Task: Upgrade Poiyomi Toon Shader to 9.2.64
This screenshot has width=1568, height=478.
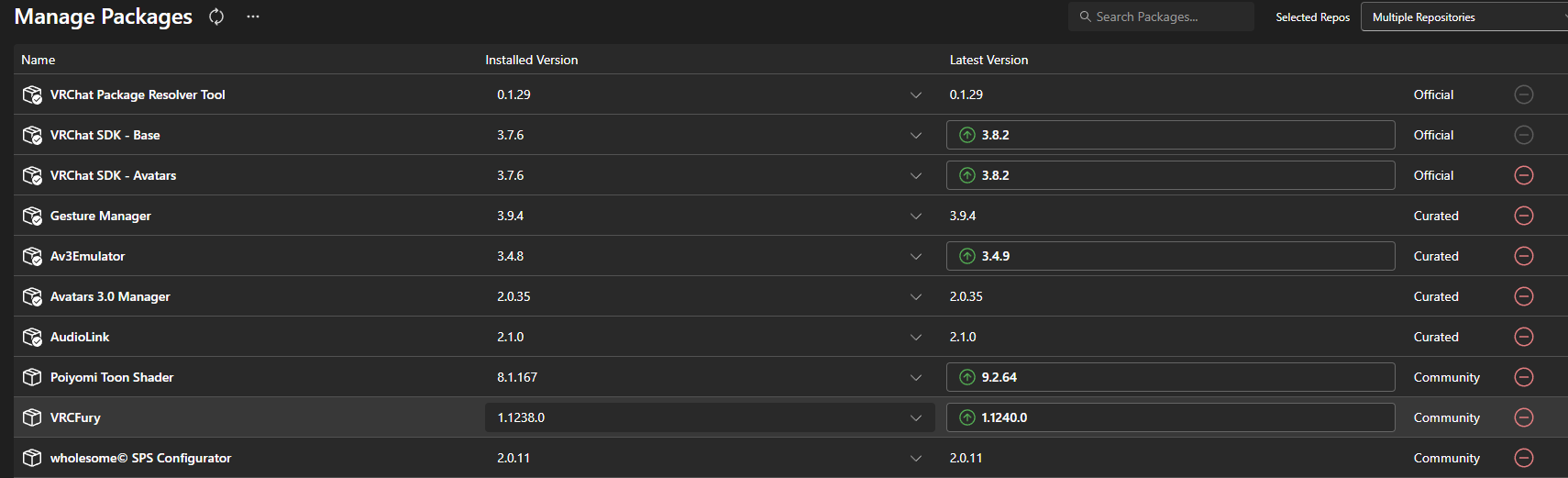Action: 1170,377
